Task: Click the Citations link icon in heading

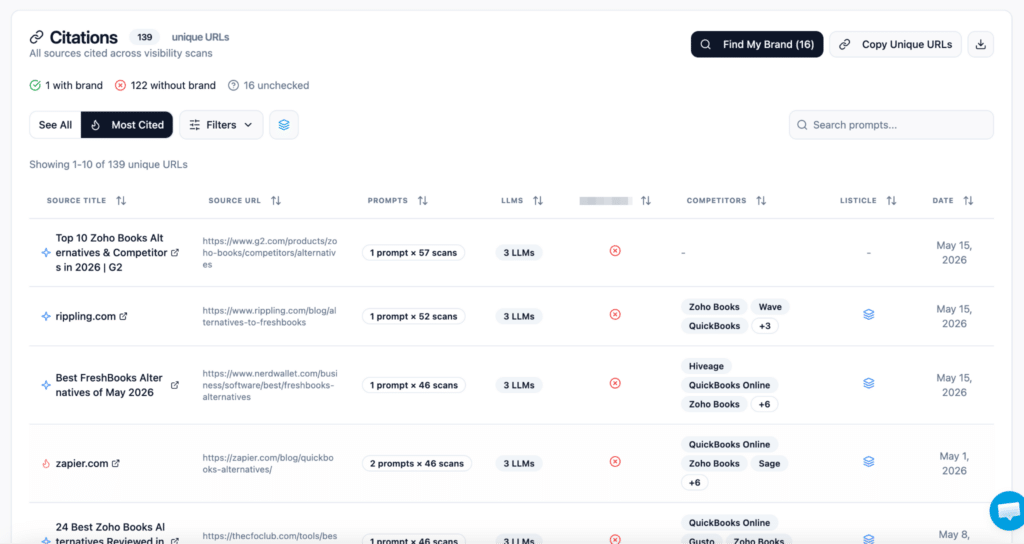Action: coord(37,37)
